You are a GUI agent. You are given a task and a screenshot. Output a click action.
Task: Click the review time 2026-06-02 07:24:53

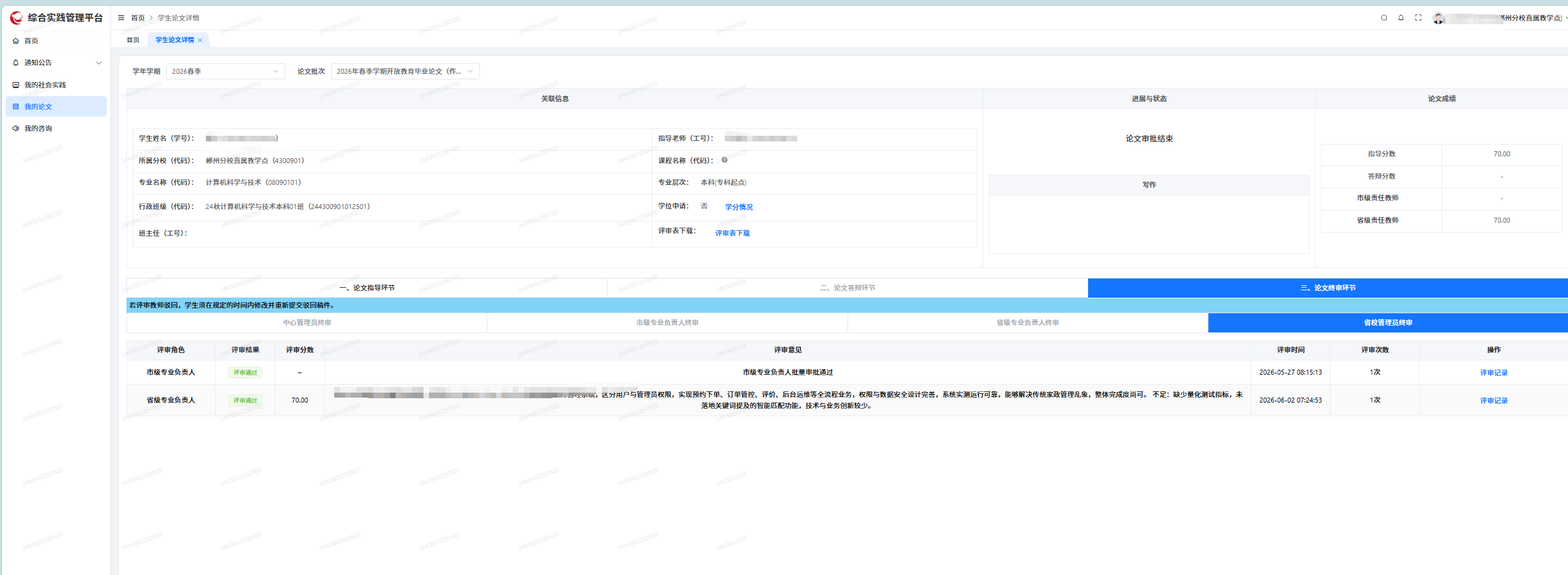[x=1290, y=400]
